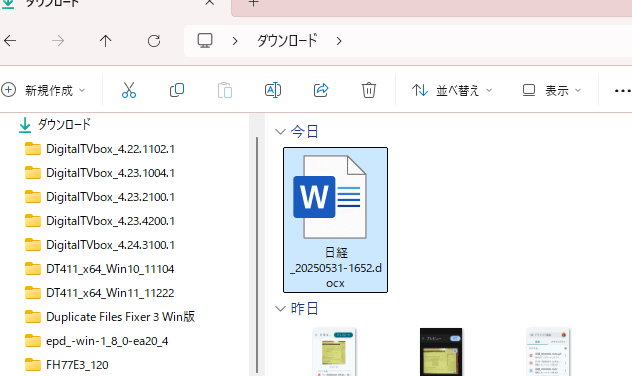Screen dimensions: 632x376
Task: Collapse the 昨日 group
Action: point(280,309)
